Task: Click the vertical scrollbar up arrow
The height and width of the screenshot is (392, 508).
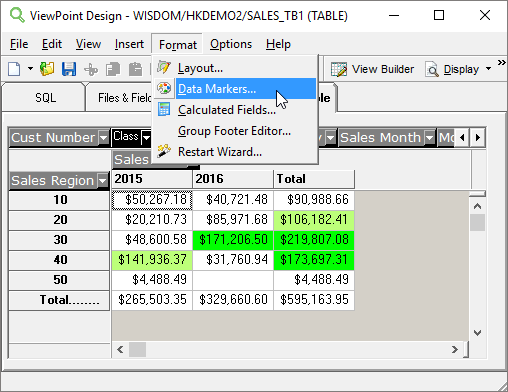Action: pos(477,207)
